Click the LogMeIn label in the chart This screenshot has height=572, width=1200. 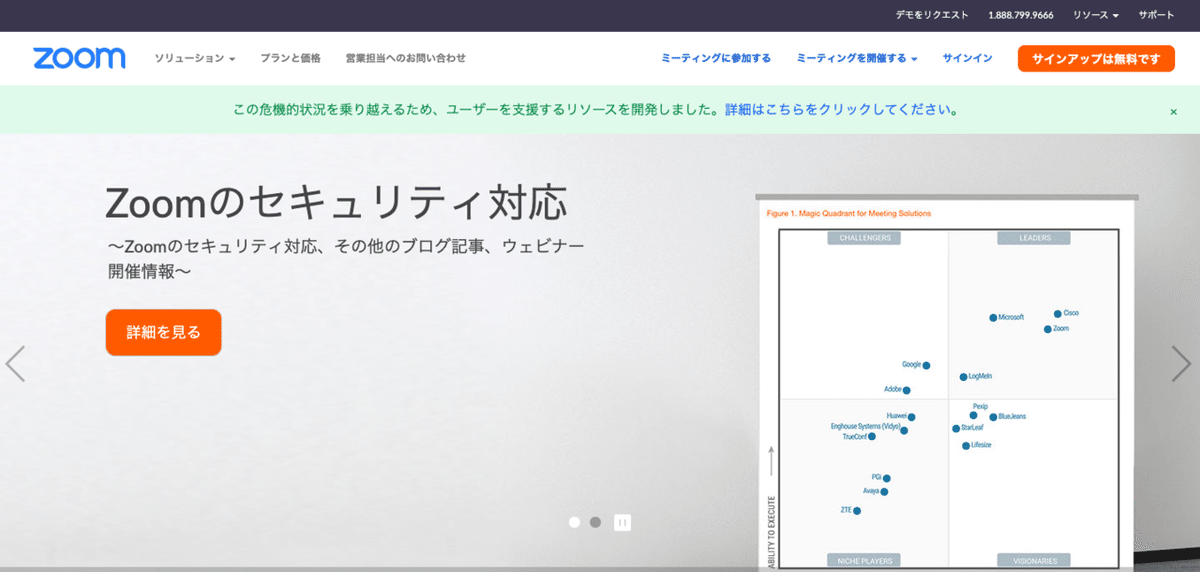click(x=981, y=377)
